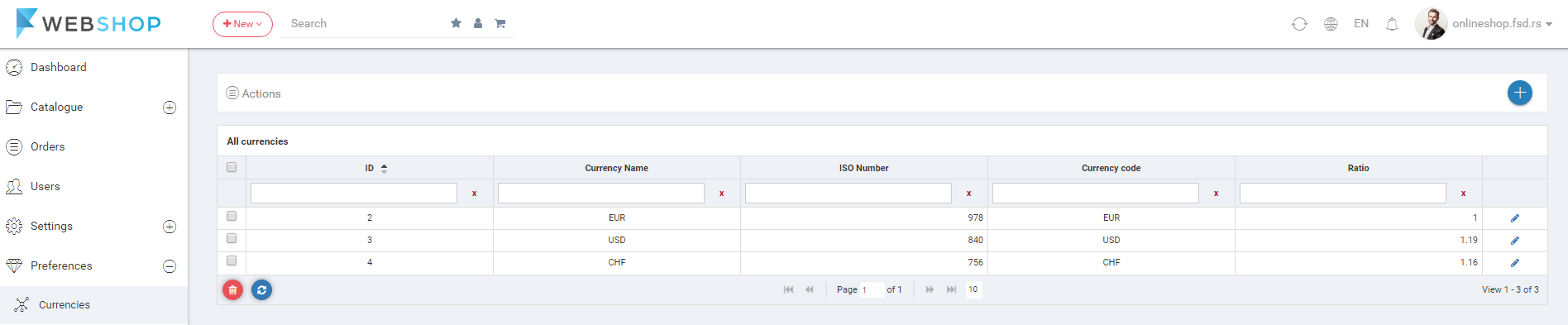Click the WEBSHOP logo
Image resolution: width=1568 pixels, height=325 pixels.
pos(88,23)
